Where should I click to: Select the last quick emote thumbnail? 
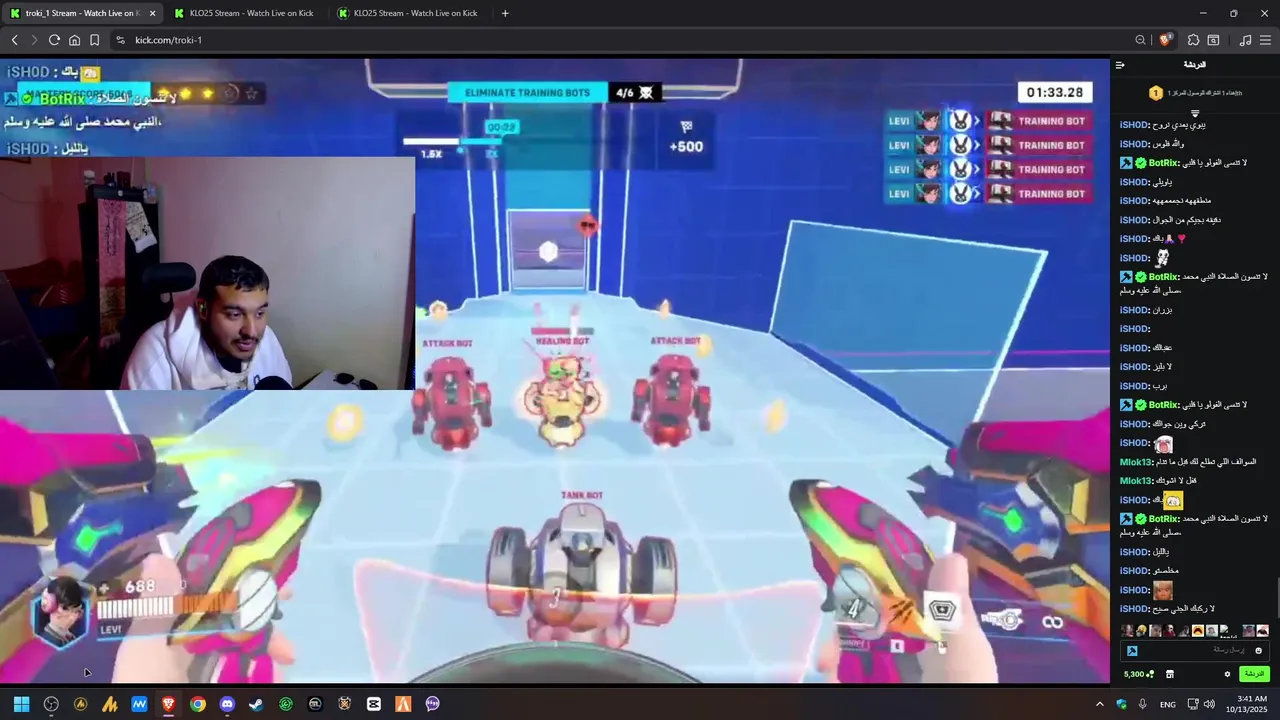pyautogui.click(x=1262, y=631)
